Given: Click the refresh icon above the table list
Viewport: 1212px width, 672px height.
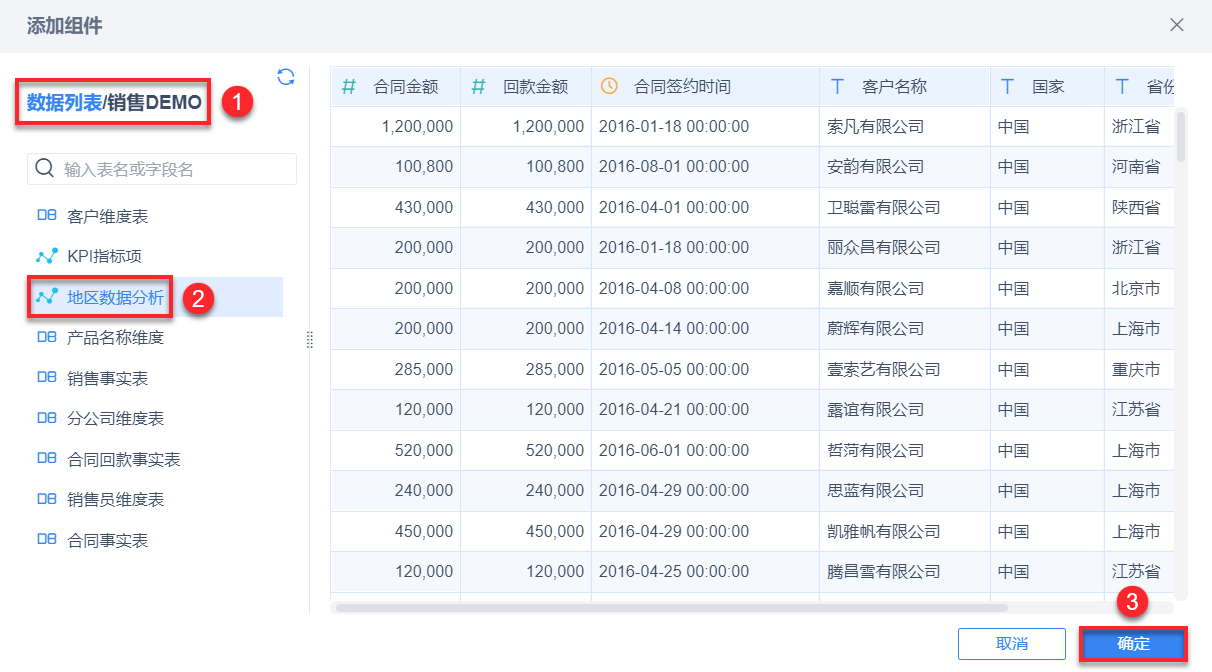Looking at the screenshot, I should (x=285, y=76).
